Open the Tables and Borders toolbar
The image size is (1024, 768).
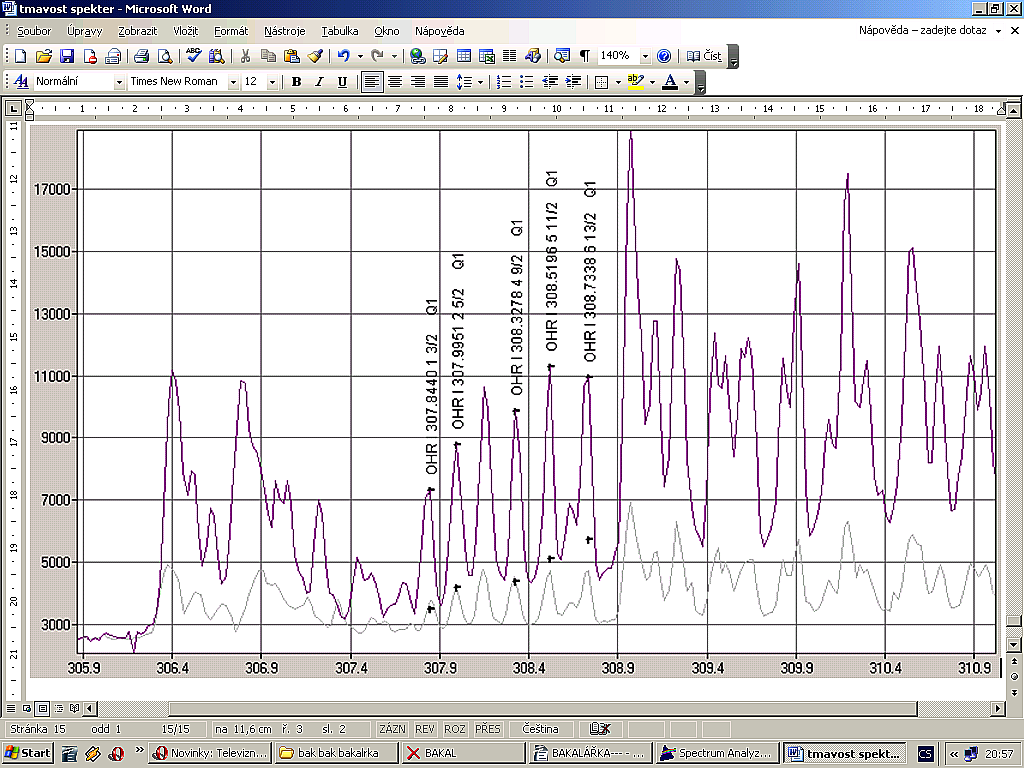[440, 56]
